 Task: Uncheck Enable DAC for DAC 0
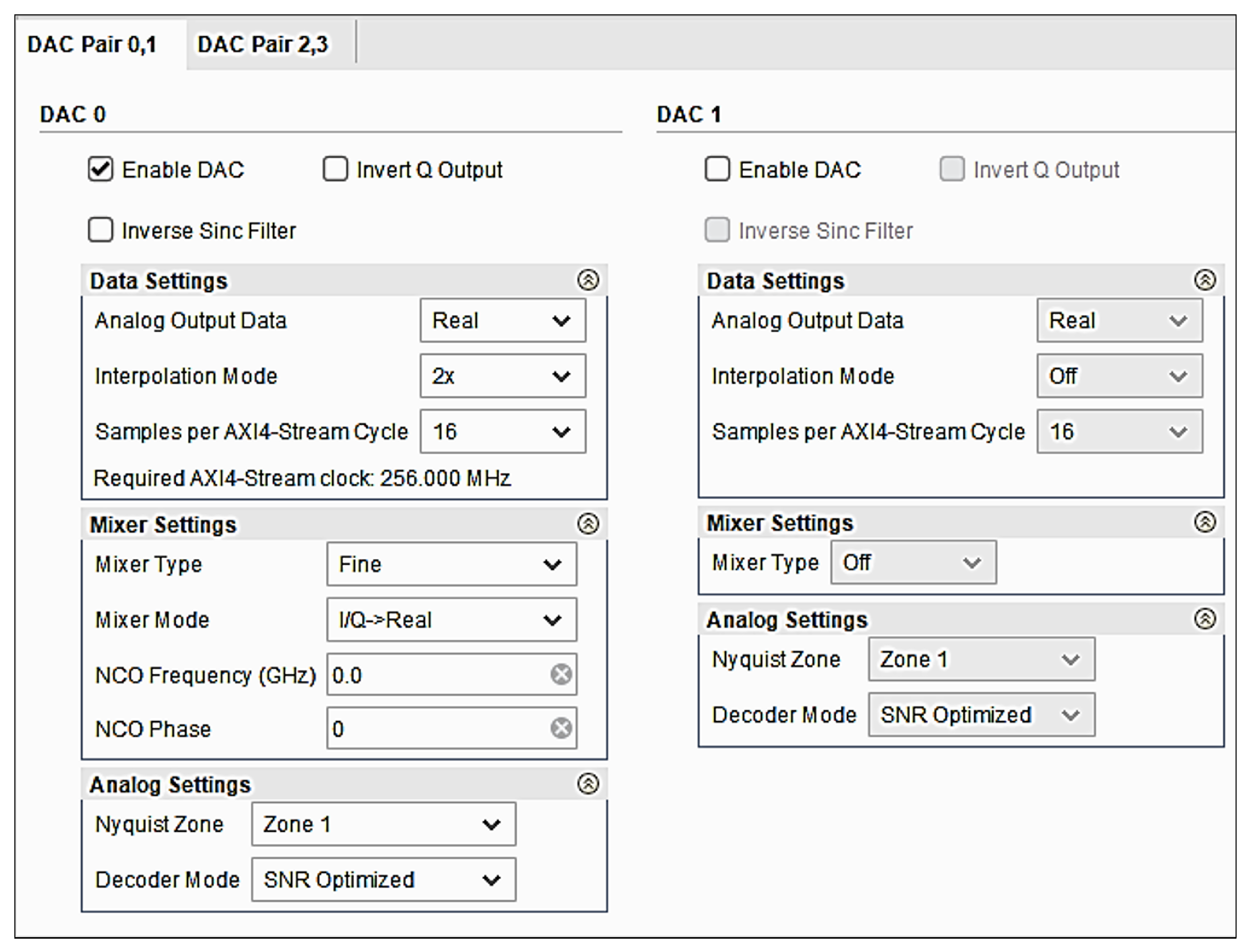pyautogui.click(x=101, y=169)
